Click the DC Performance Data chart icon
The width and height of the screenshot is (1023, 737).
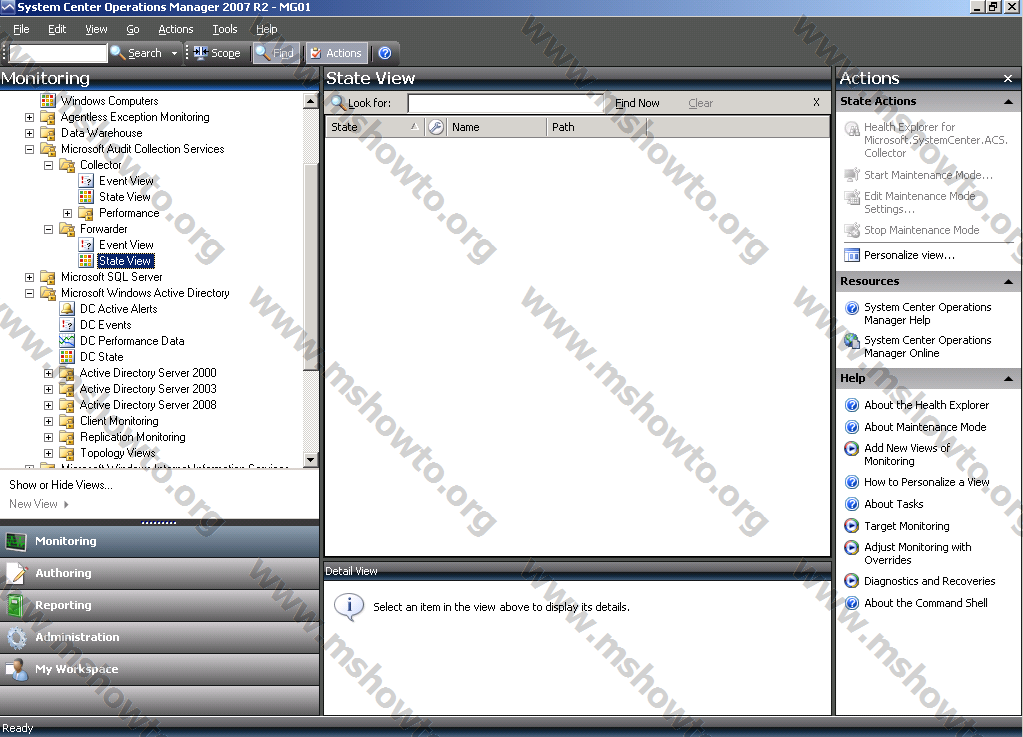pyautogui.click(x=67, y=340)
